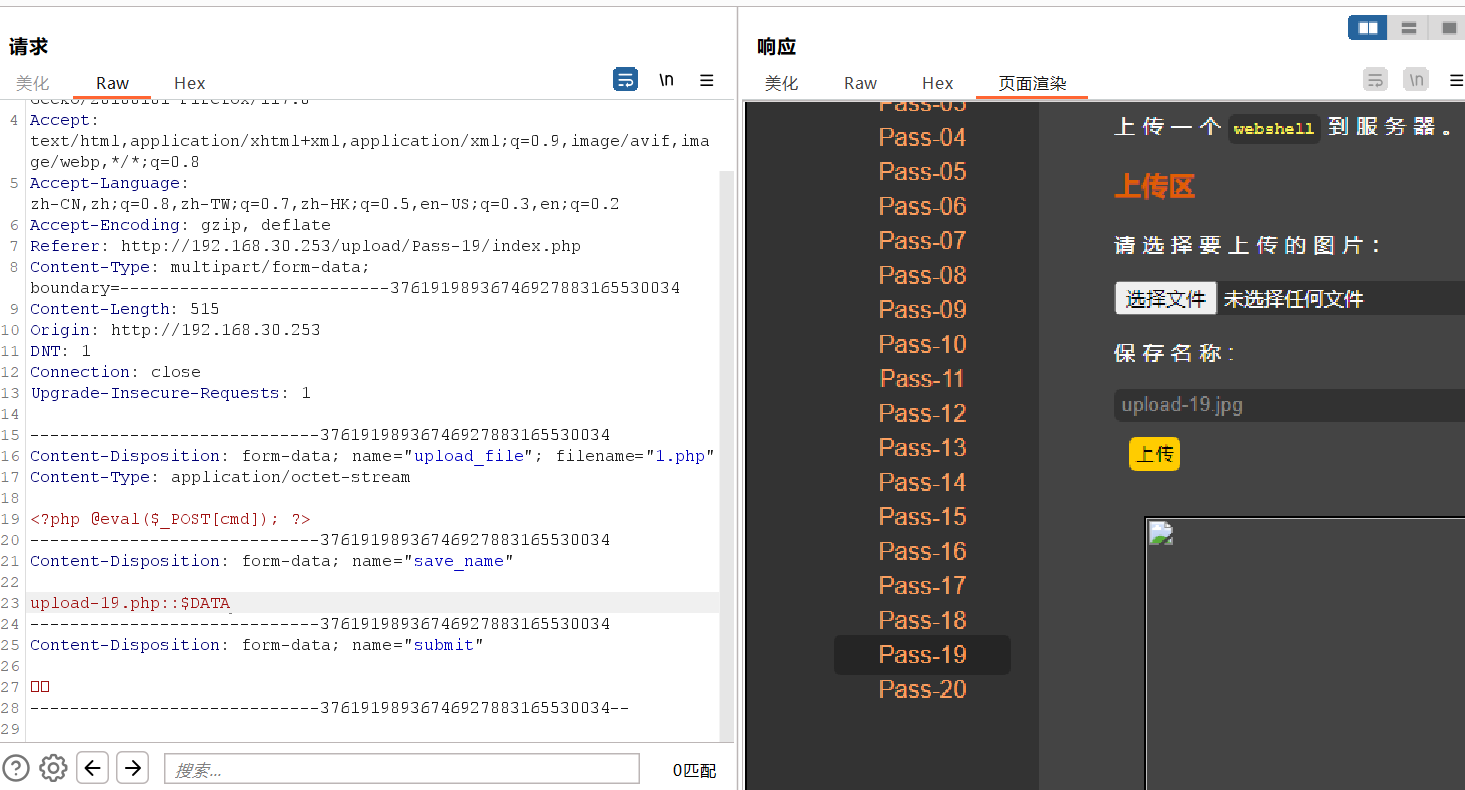1465x790 pixels.
Task: Open Pass-12 link in sidebar
Action: [x=922, y=413]
